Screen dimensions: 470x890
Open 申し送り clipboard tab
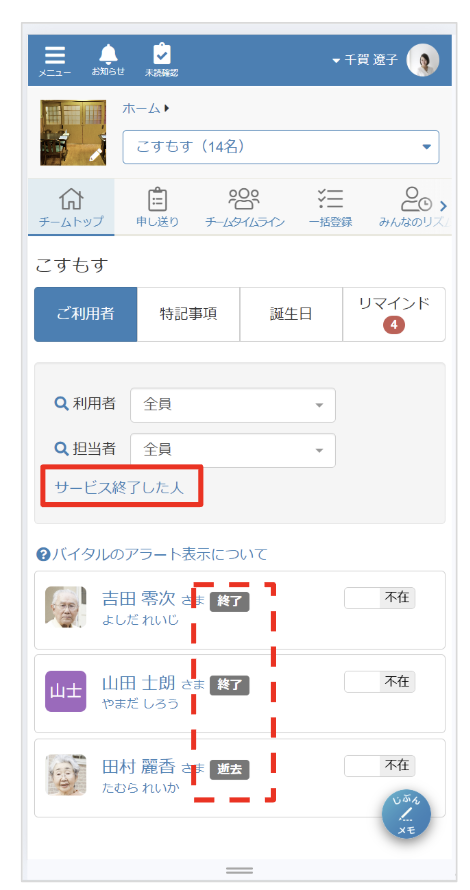[x=157, y=208]
